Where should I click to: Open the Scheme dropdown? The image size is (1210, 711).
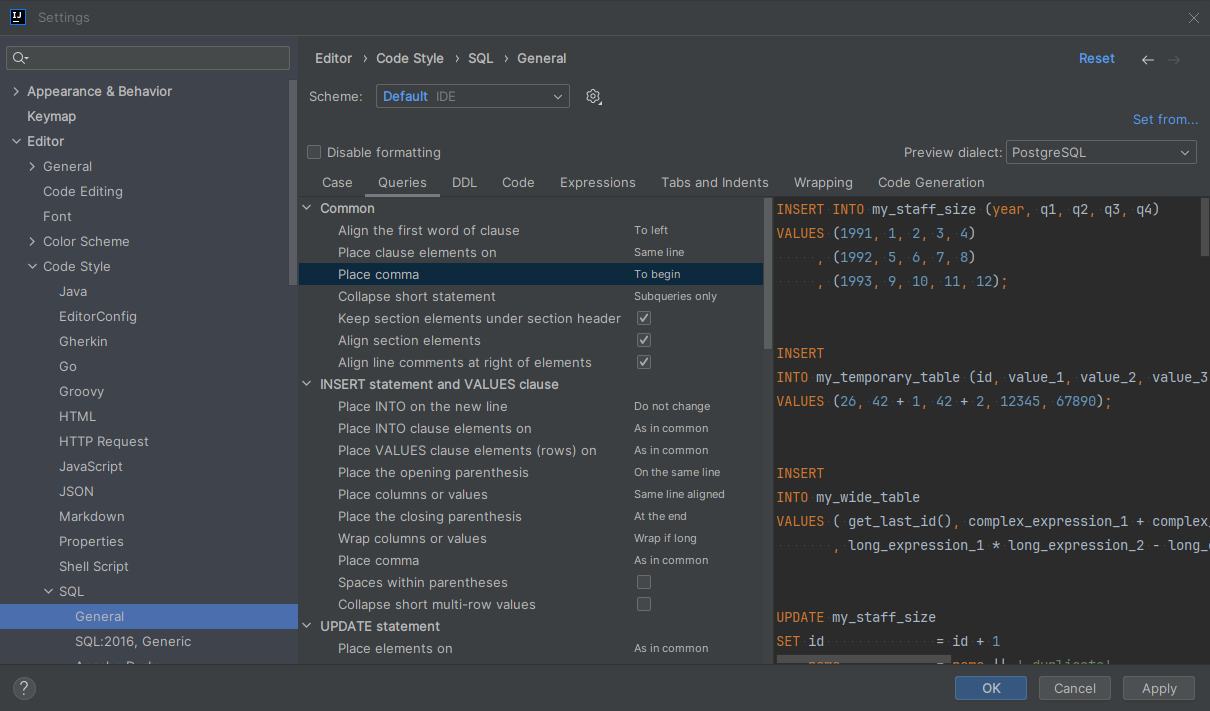pos(473,96)
